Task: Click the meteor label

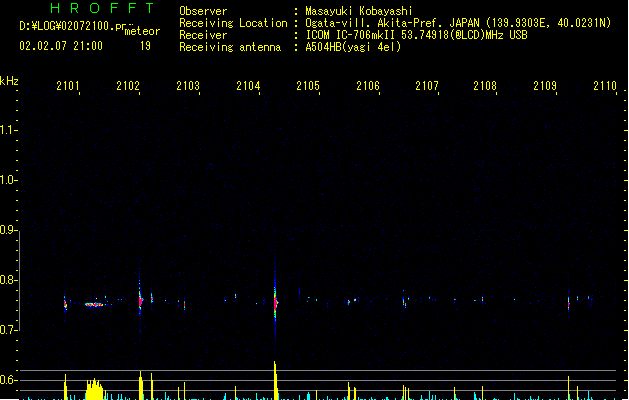Action: [142, 31]
